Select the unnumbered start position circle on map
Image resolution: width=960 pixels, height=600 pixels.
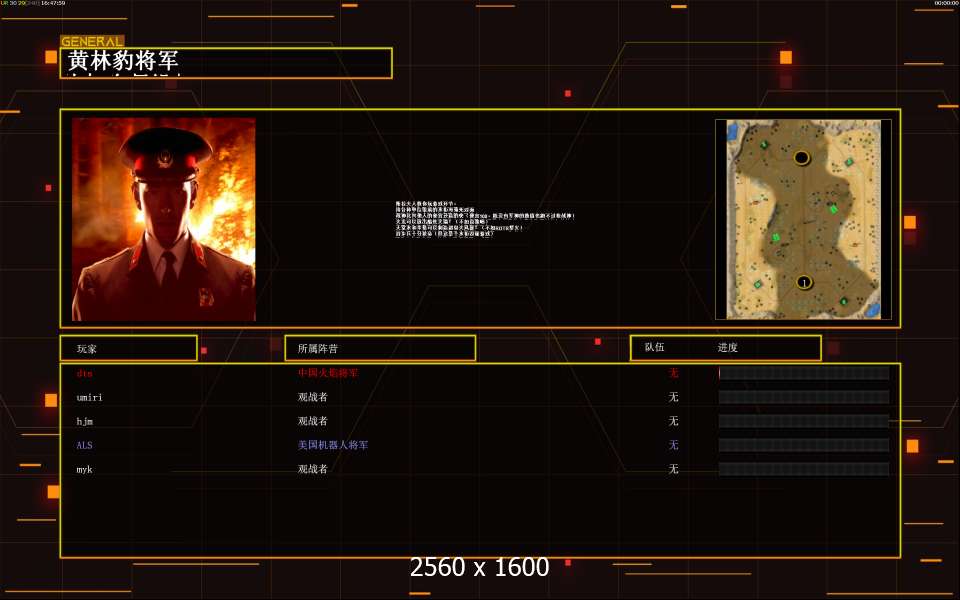pos(801,158)
